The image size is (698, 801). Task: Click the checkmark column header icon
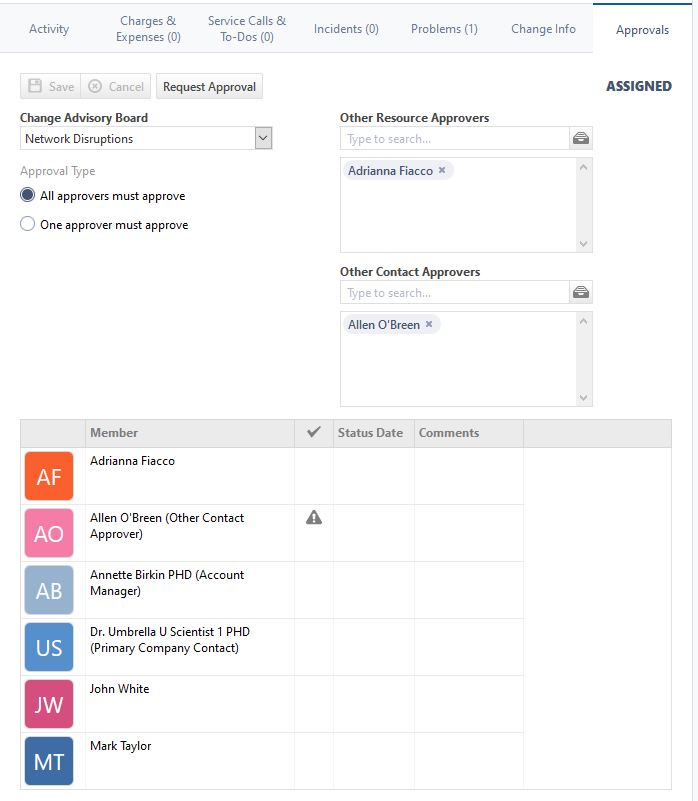point(314,432)
